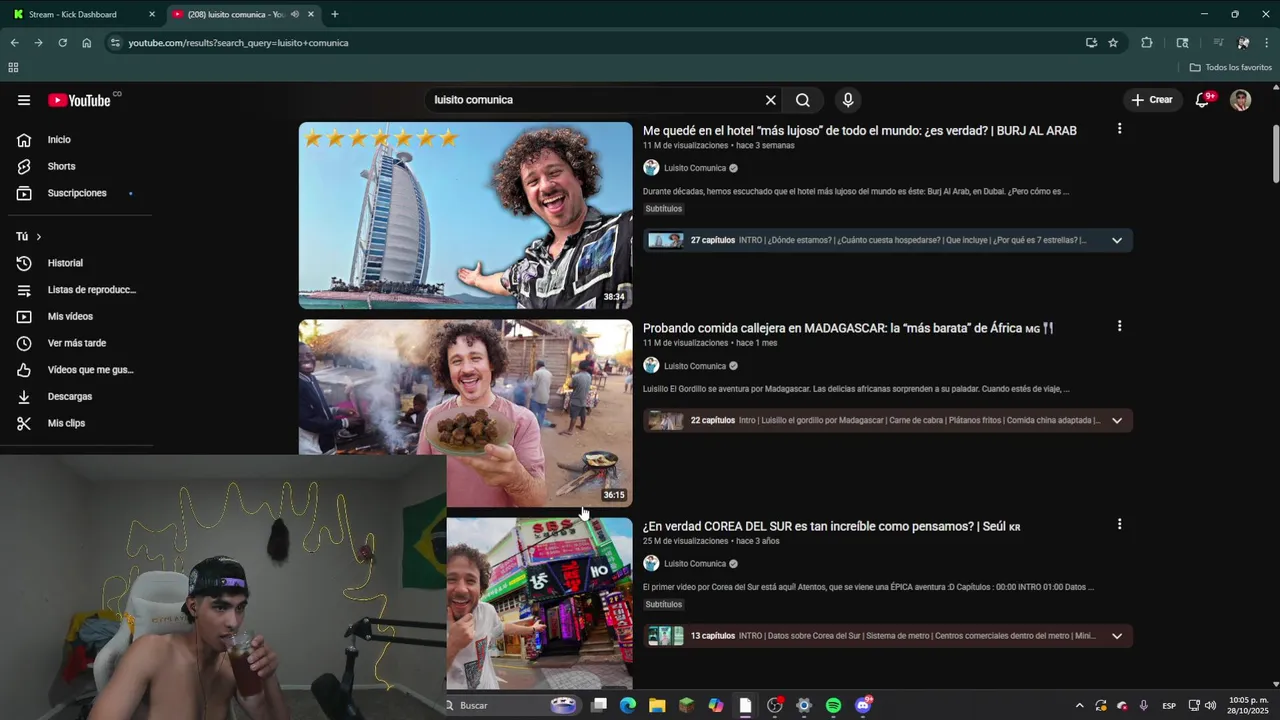Open options menu for the Madagascar video

pyautogui.click(x=1119, y=326)
